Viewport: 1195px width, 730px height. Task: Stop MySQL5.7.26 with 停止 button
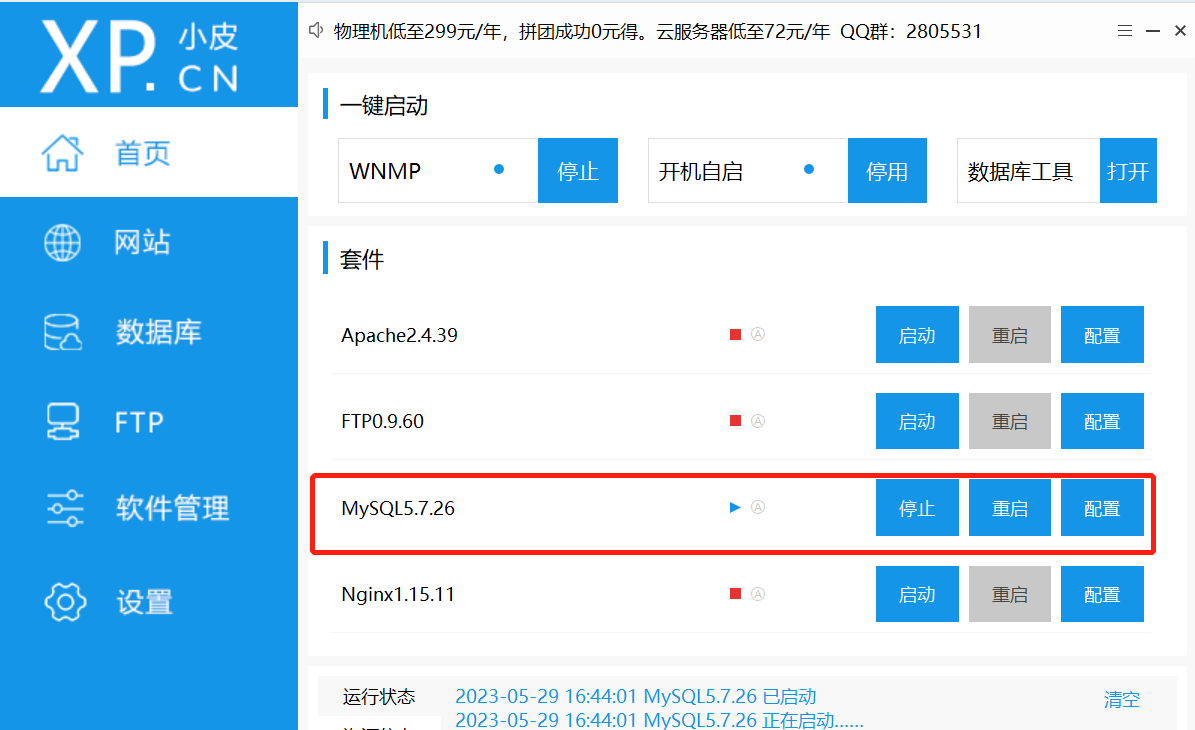tap(917, 507)
